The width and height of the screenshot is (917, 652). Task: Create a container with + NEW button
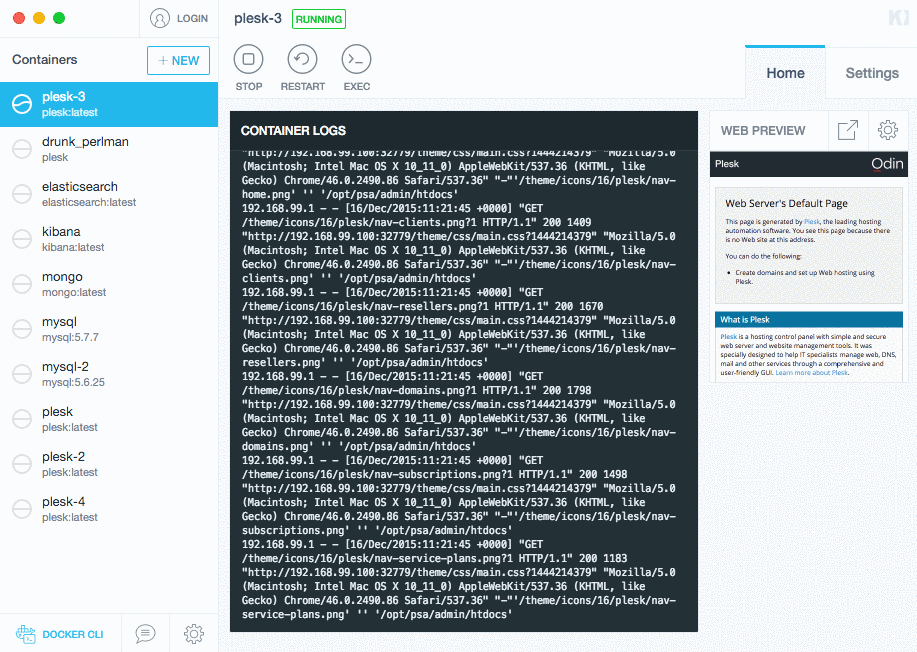177,60
